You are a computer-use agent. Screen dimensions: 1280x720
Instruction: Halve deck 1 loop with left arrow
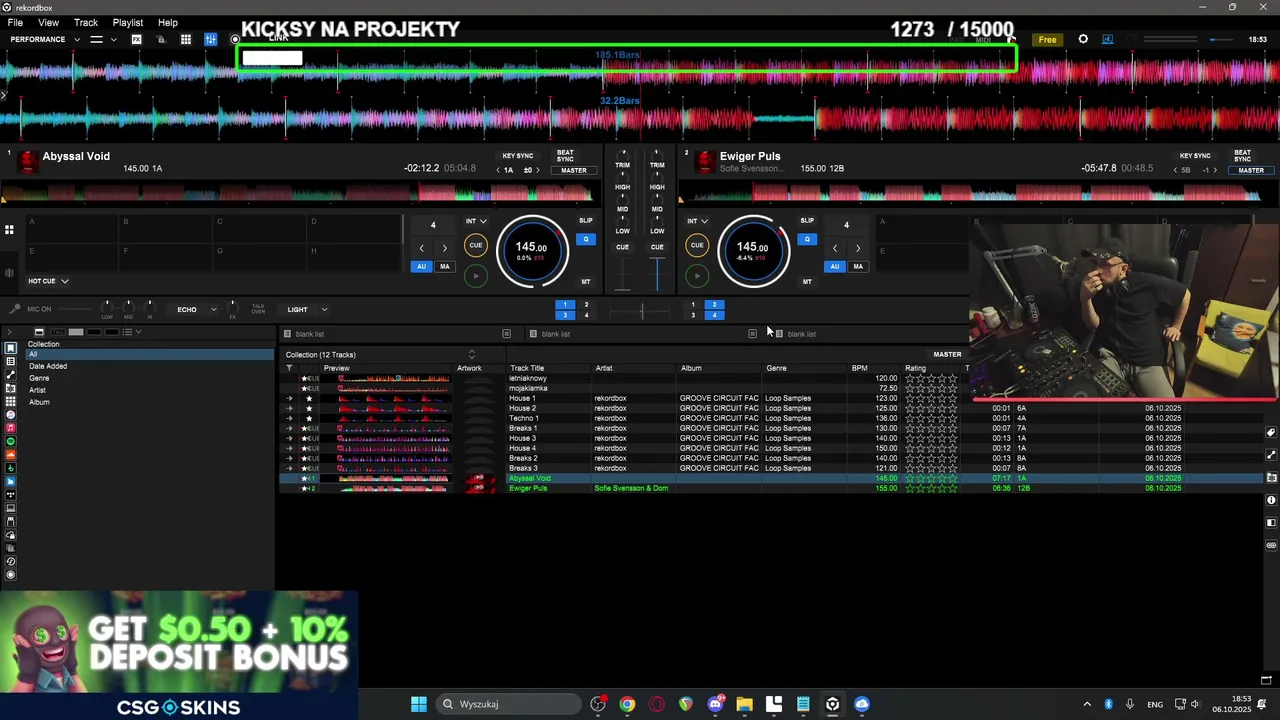421,248
